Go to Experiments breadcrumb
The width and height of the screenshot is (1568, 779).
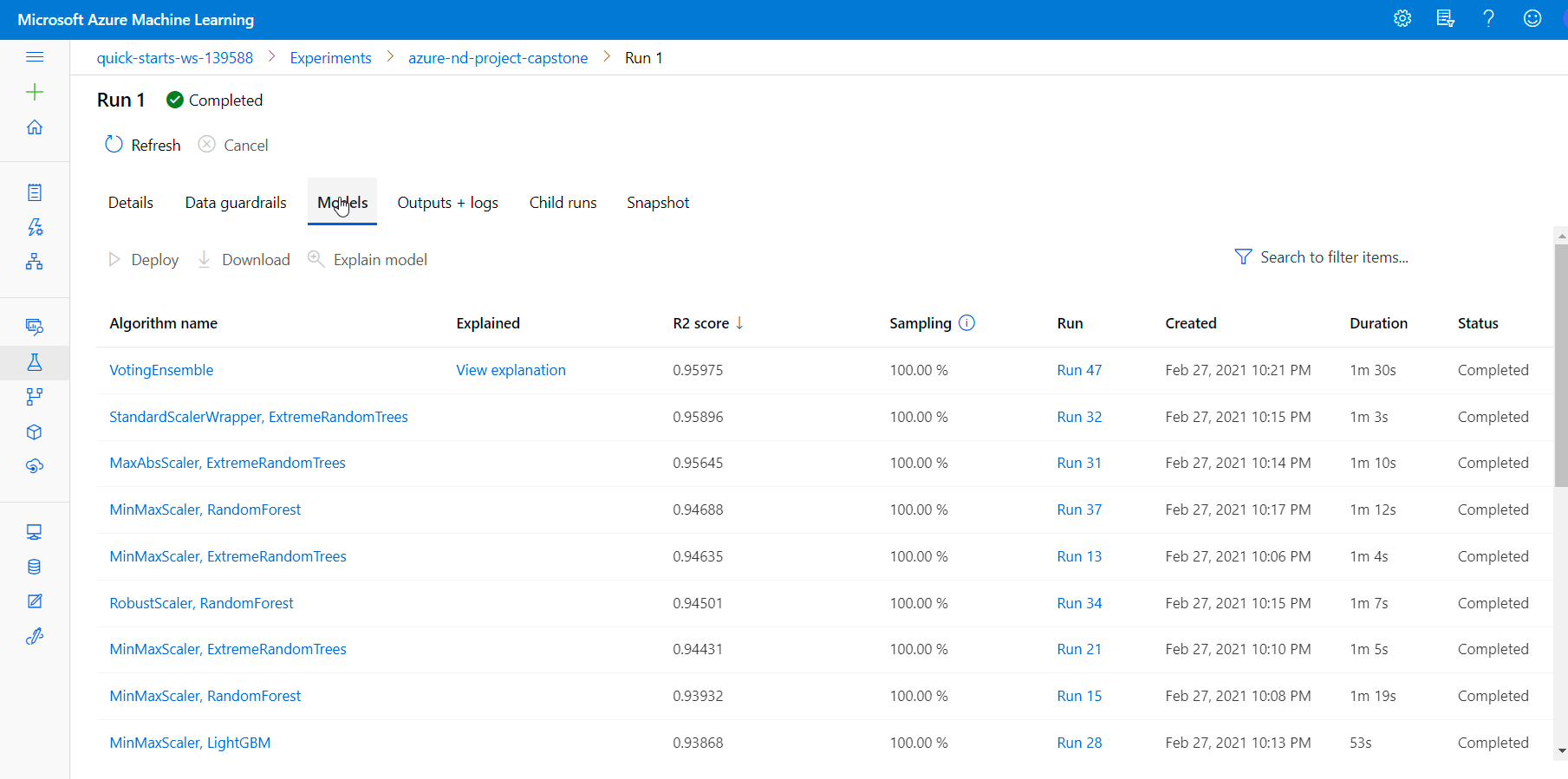point(330,58)
